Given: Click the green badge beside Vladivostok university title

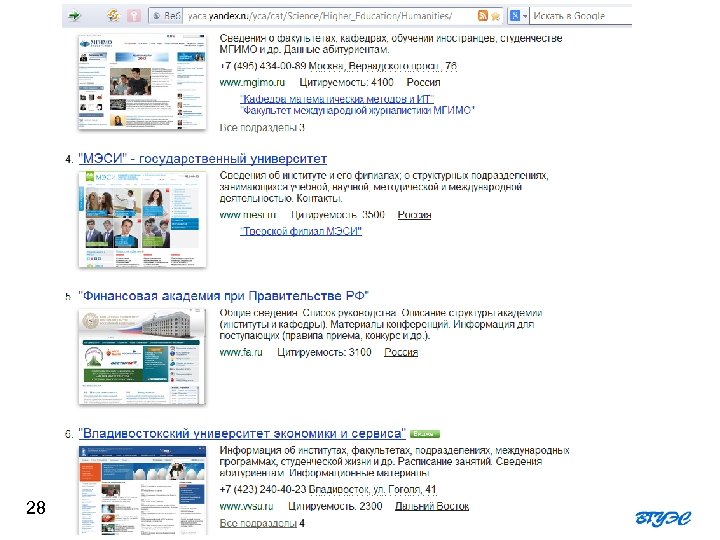Looking at the screenshot, I should point(425,433).
